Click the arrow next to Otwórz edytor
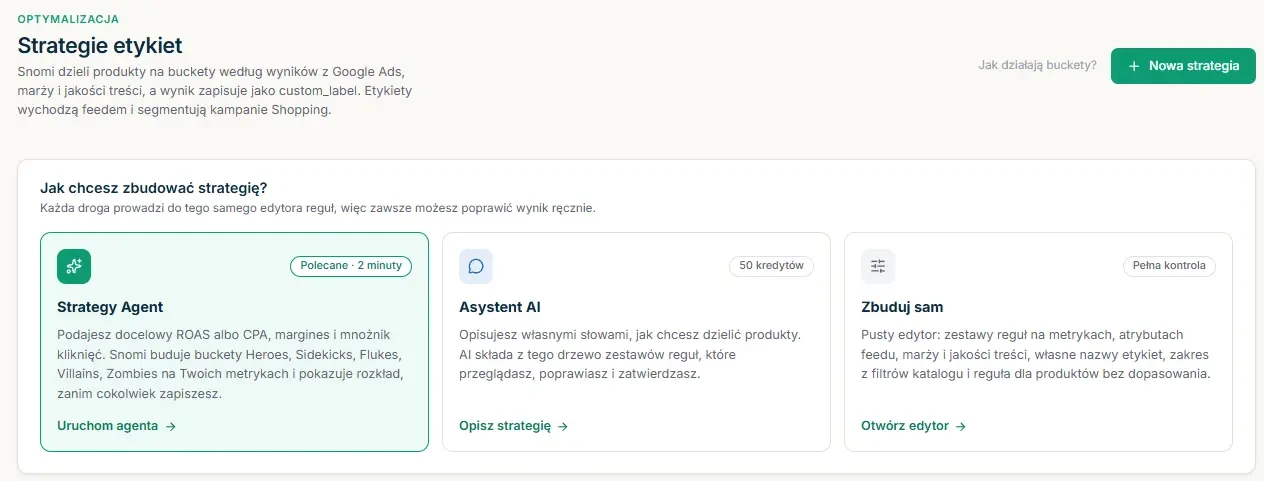The height and width of the screenshot is (481, 1264). tap(961, 426)
